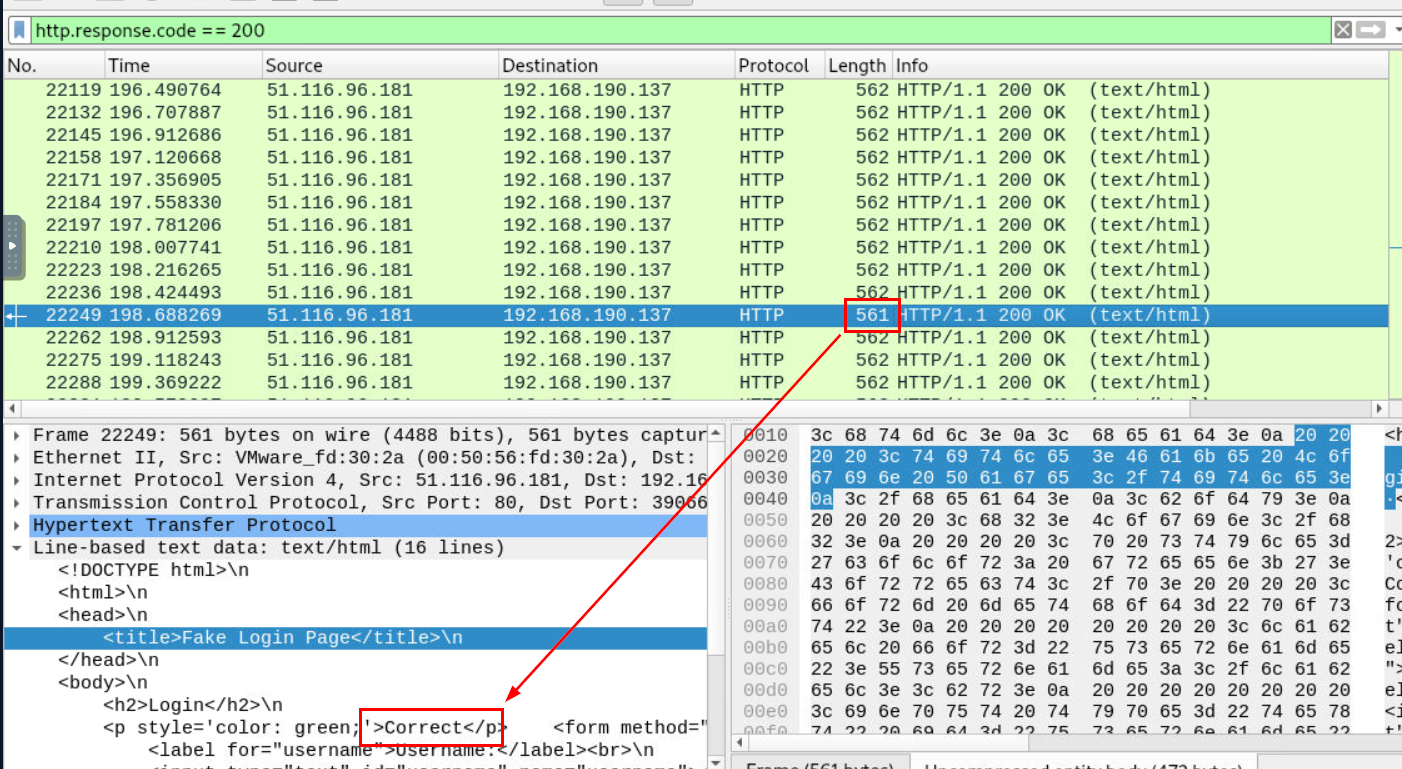Image resolution: width=1402 pixels, height=769 pixels.
Task: Expand Transmission Control Protocol section
Action: click(17, 503)
